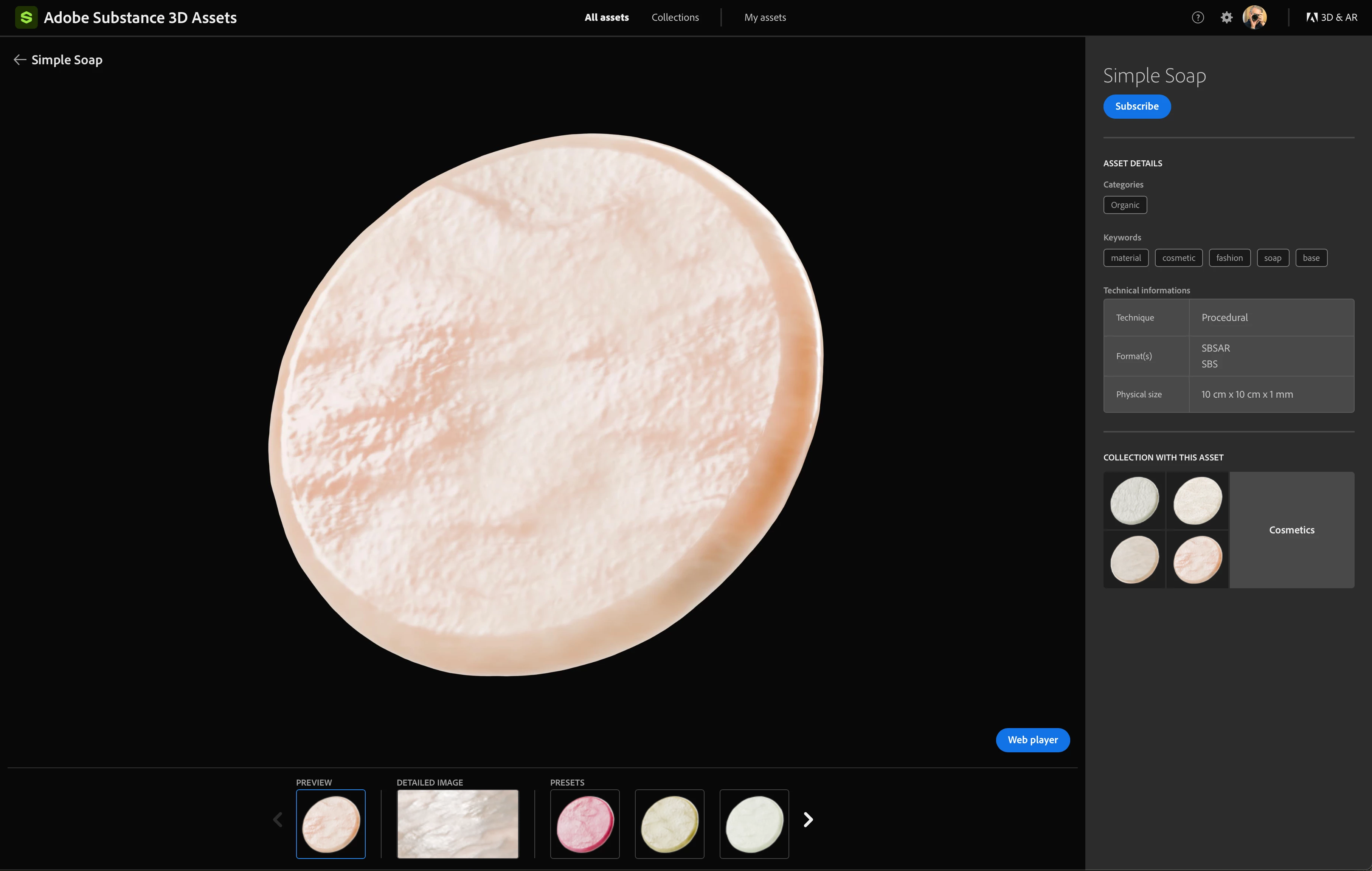Select the white soap preset thumbnail
Image resolution: width=1372 pixels, height=871 pixels.
[x=754, y=824]
